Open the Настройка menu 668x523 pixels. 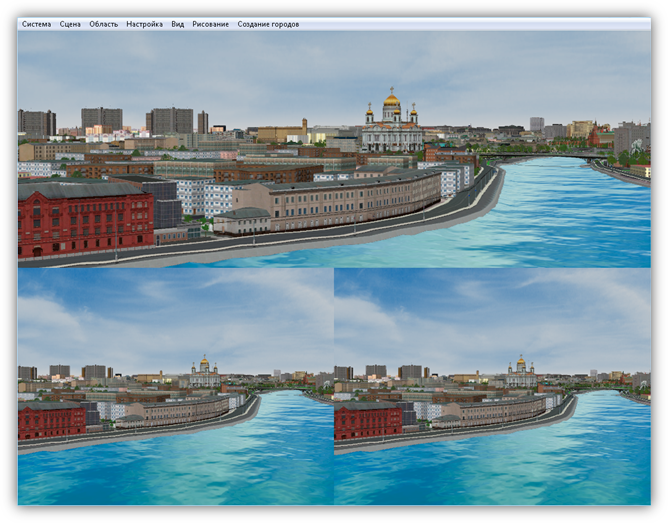[x=144, y=24]
